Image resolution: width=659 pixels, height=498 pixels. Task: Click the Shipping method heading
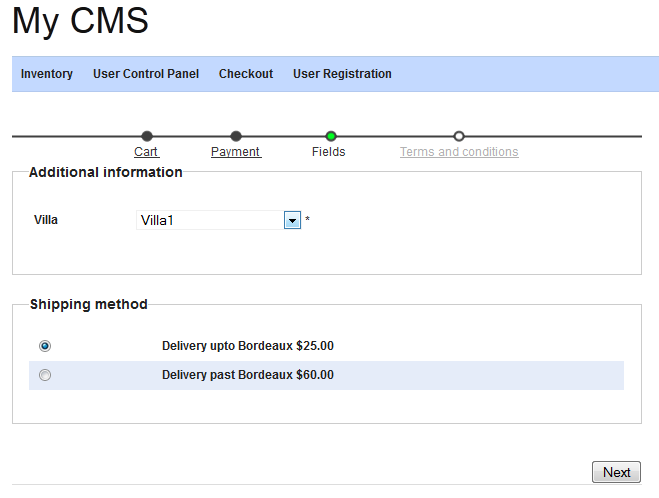(89, 304)
